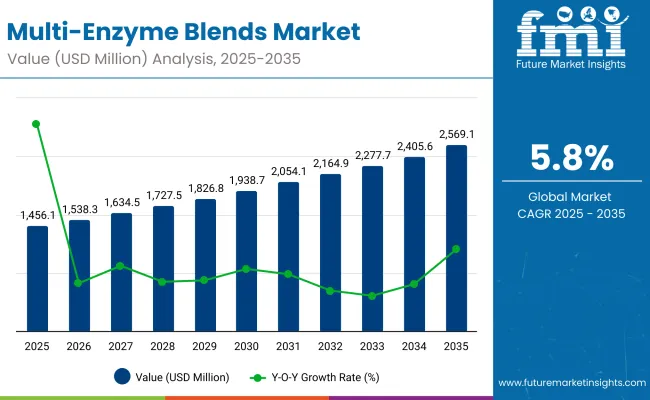
Task: Click the 2034 bar
Action: (414, 244)
